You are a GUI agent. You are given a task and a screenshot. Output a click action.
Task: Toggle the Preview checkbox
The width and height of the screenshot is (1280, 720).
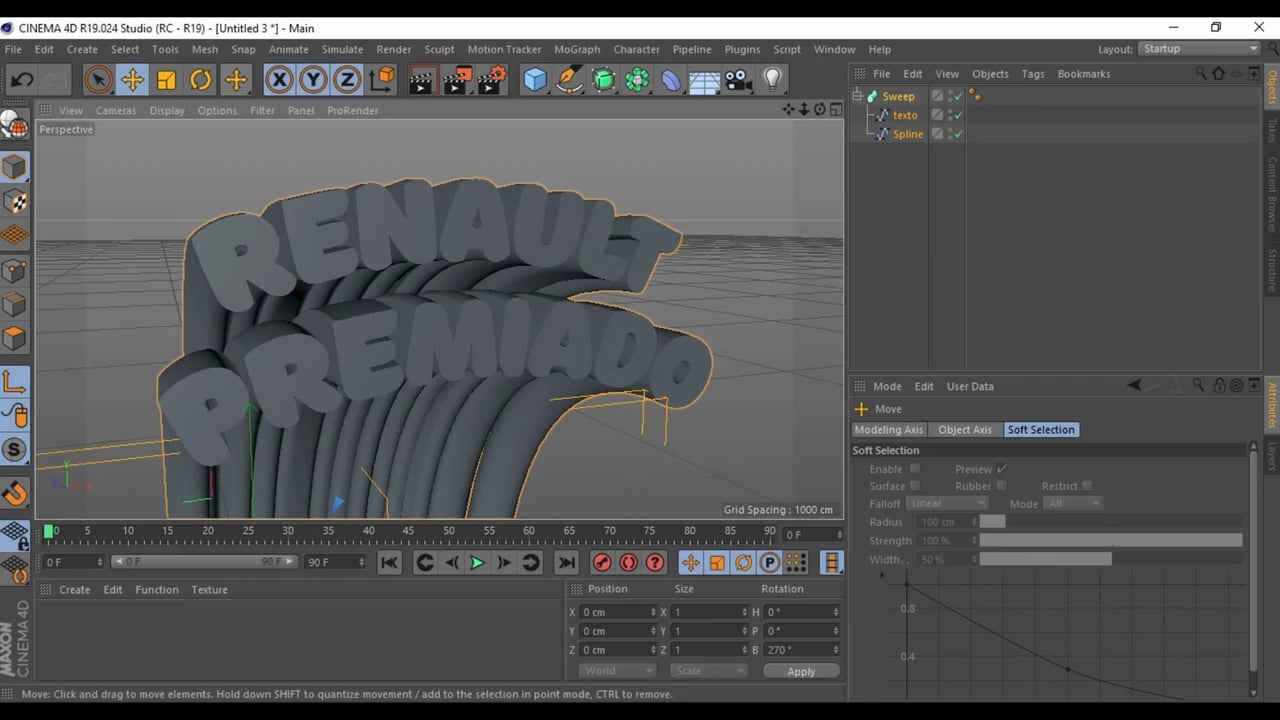point(1001,469)
